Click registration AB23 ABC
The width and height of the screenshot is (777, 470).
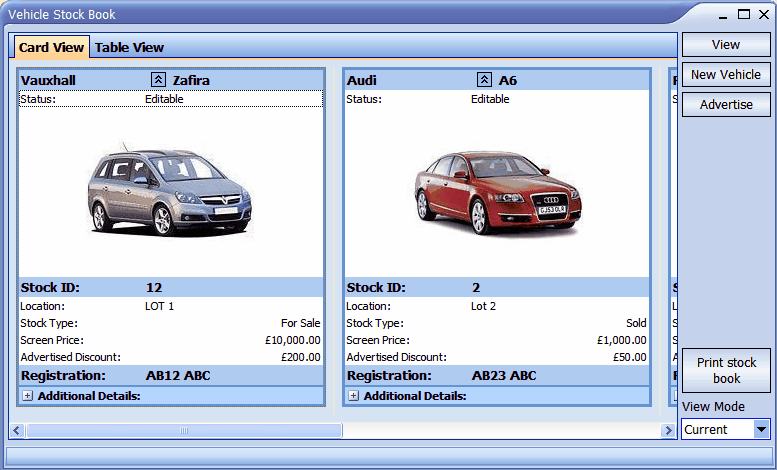coord(504,376)
